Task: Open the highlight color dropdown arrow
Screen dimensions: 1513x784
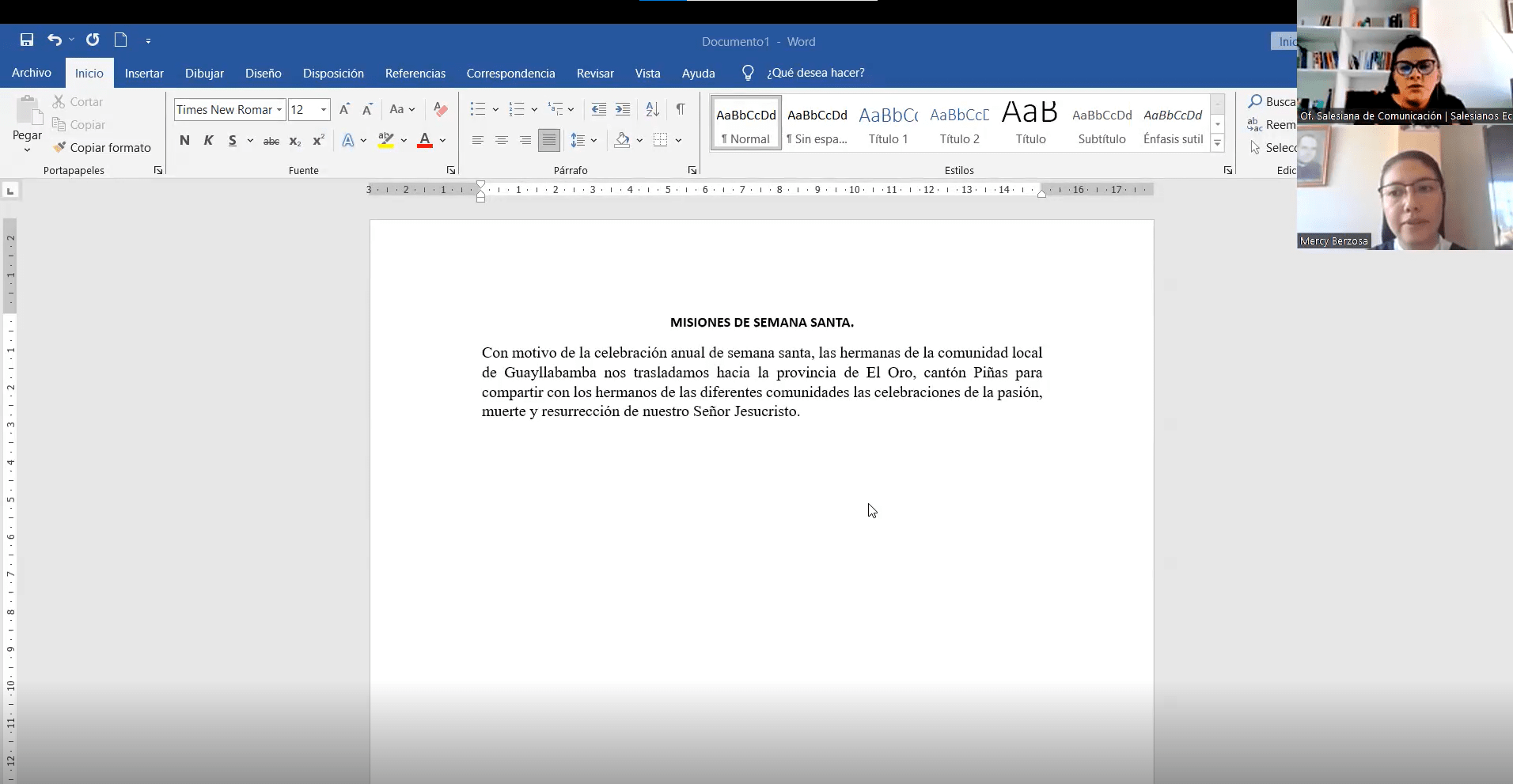Action: point(404,140)
